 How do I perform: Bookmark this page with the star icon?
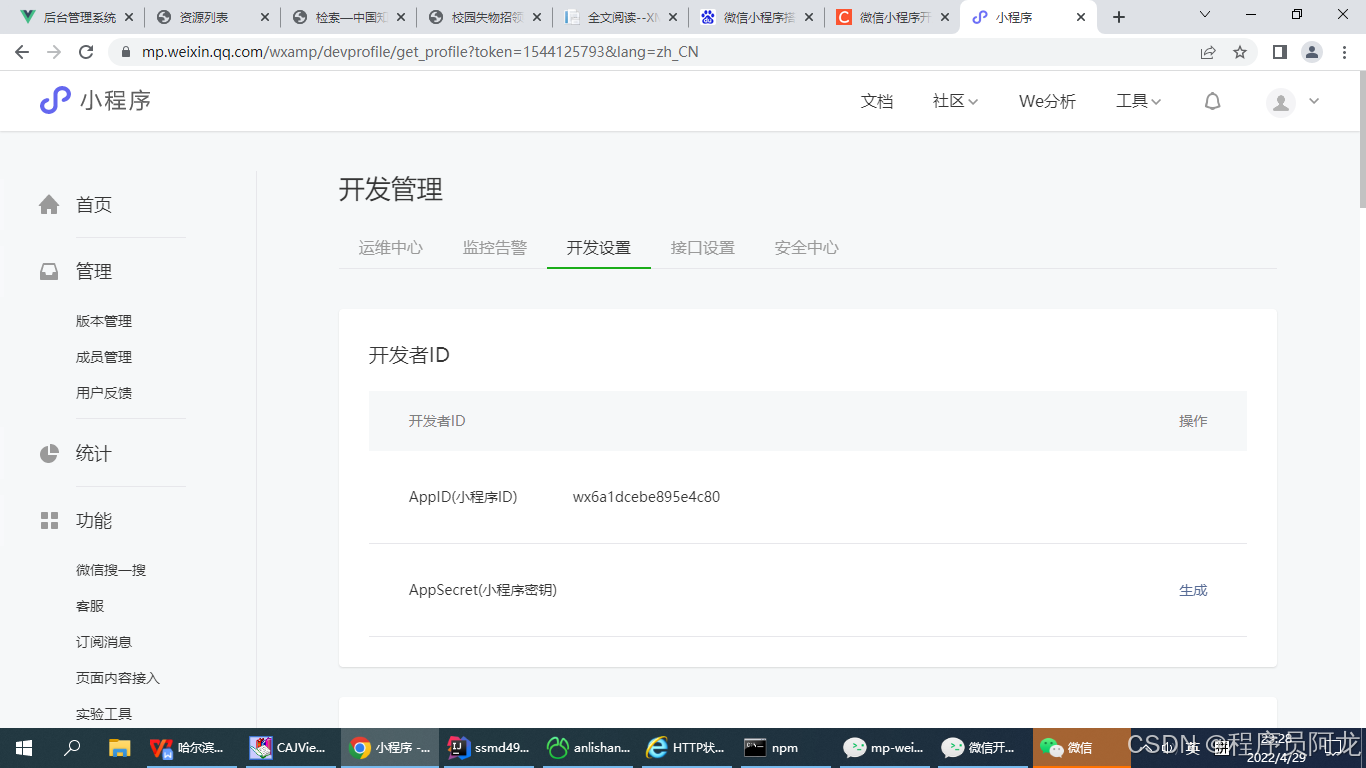tap(1240, 52)
